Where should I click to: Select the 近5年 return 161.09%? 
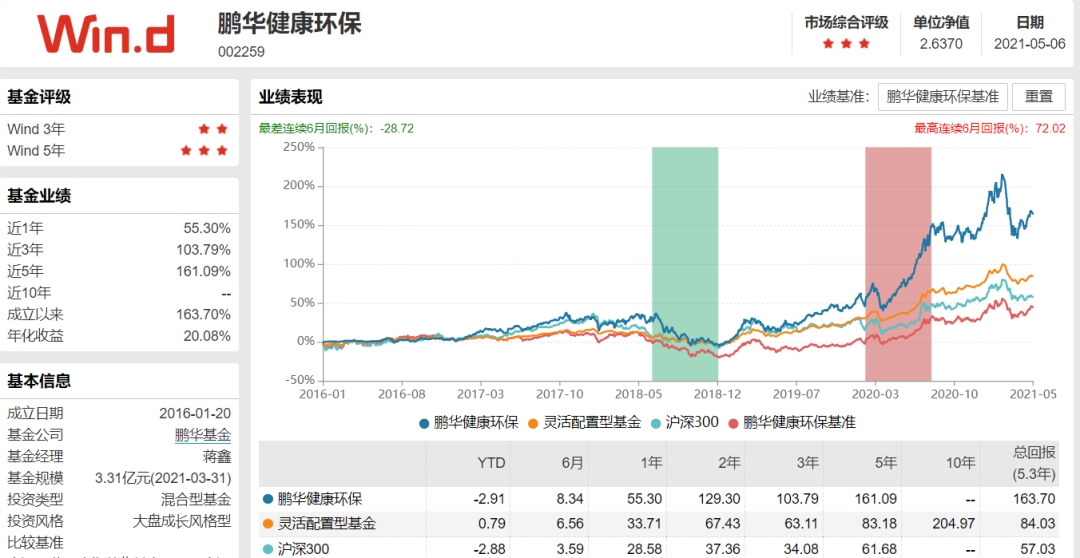204,271
